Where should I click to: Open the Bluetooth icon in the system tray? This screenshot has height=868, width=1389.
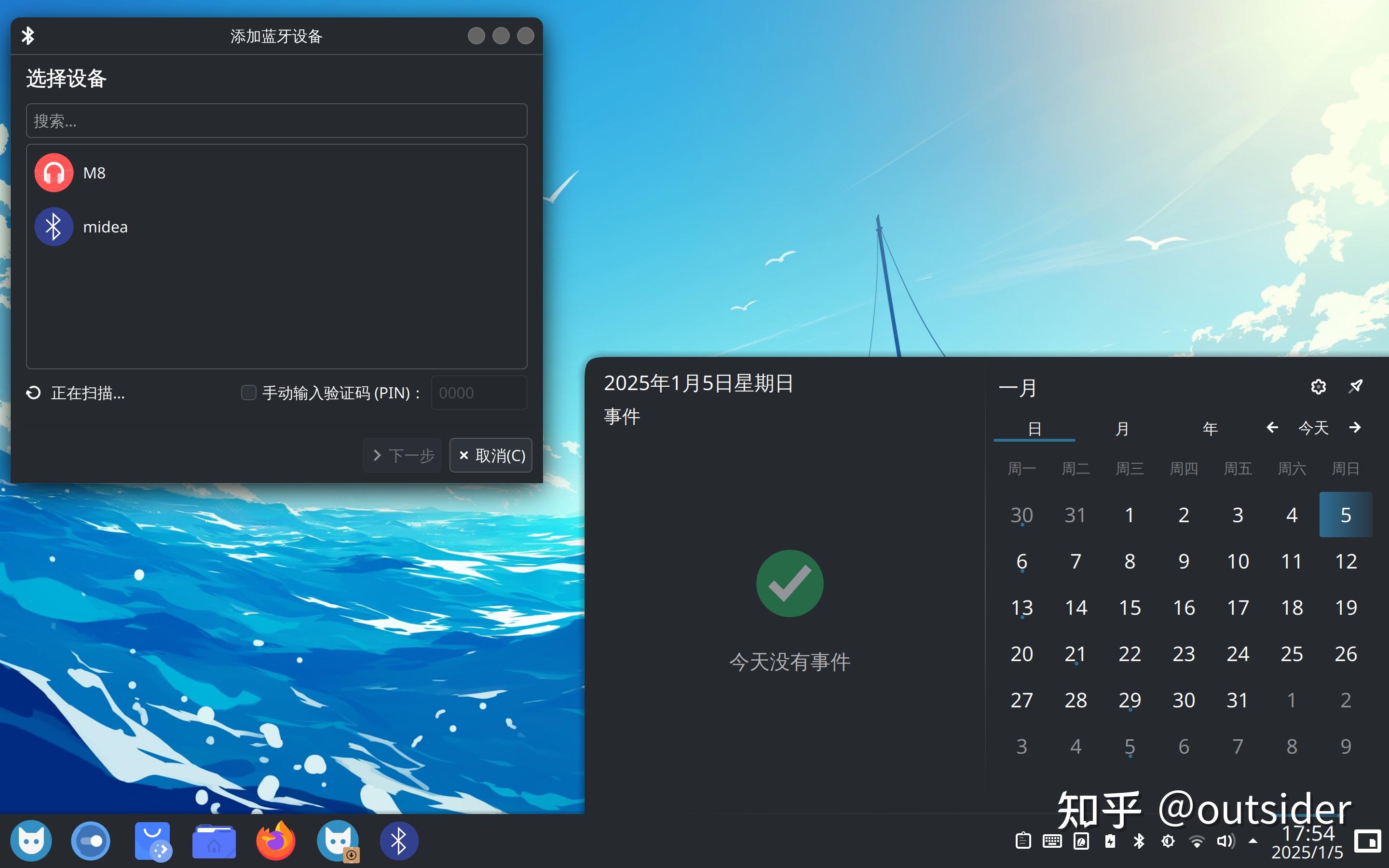tap(1139, 840)
